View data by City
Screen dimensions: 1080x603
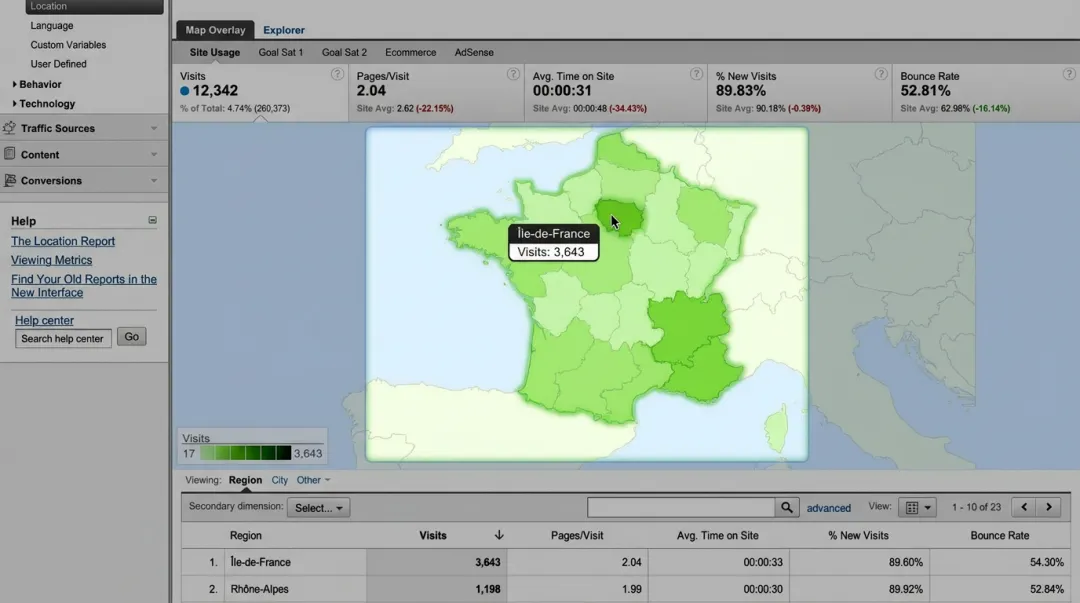coord(279,480)
